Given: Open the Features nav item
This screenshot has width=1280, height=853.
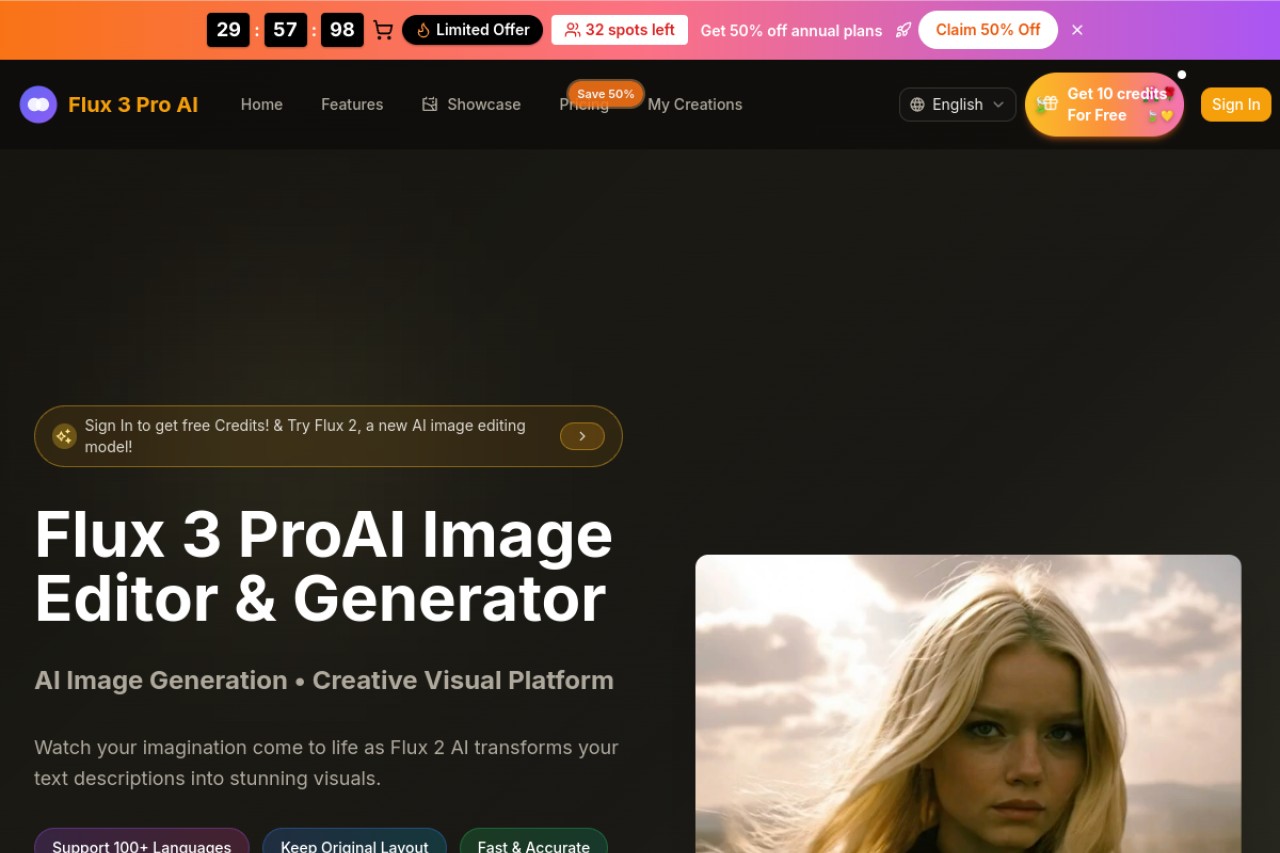Looking at the screenshot, I should pos(352,104).
